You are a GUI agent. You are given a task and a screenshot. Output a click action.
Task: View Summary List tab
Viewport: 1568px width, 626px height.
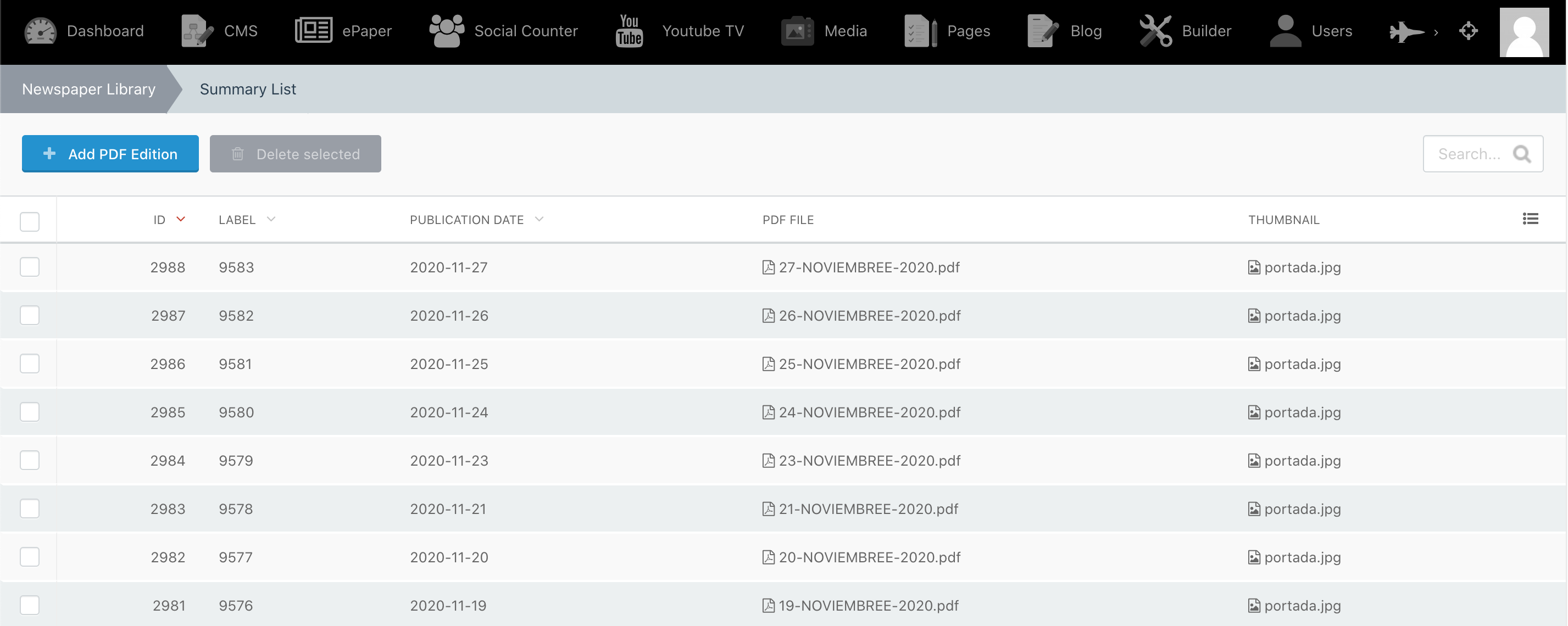(x=247, y=89)
